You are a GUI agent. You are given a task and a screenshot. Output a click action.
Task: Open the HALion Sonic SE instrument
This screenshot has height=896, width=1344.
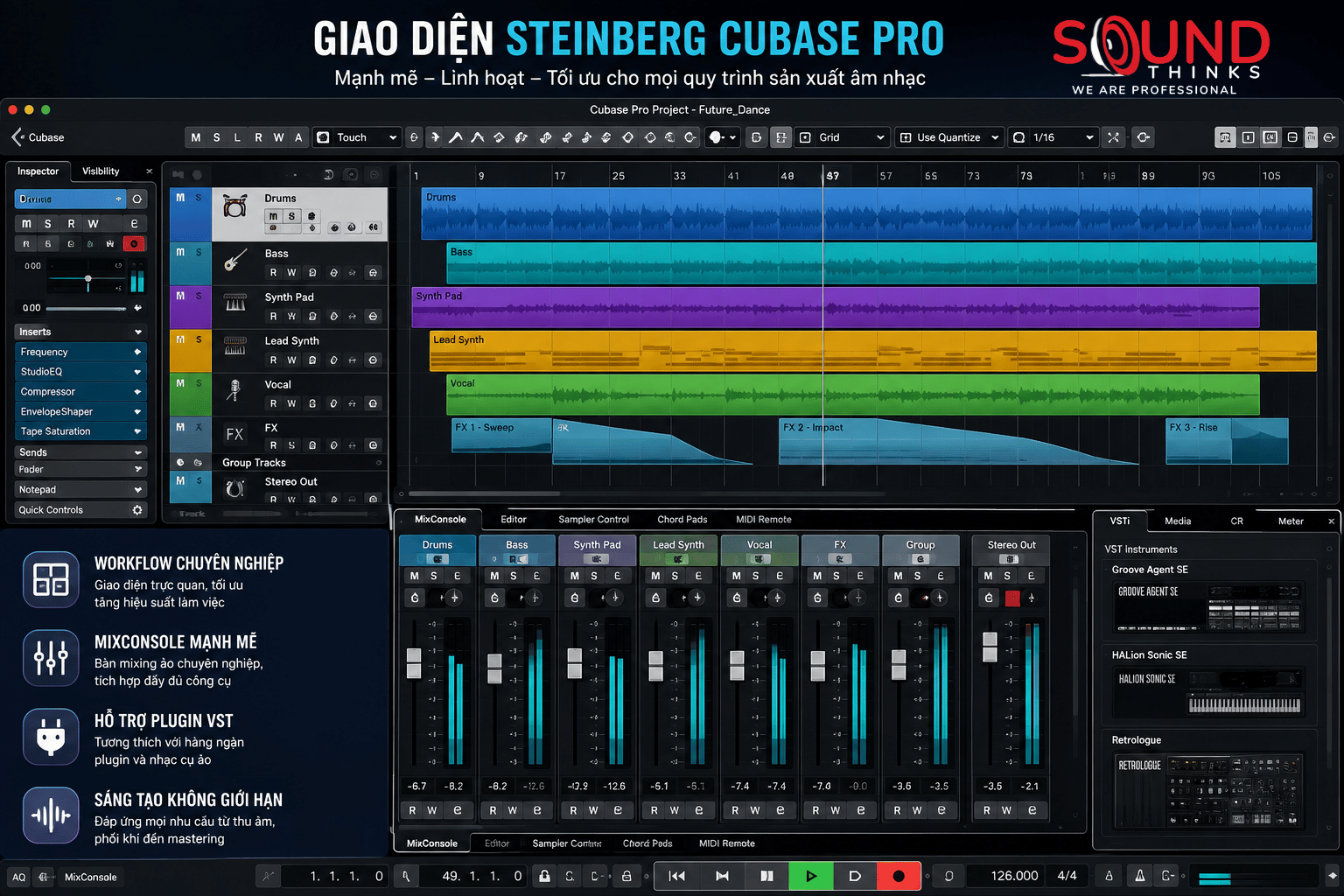click(1209, 692)
